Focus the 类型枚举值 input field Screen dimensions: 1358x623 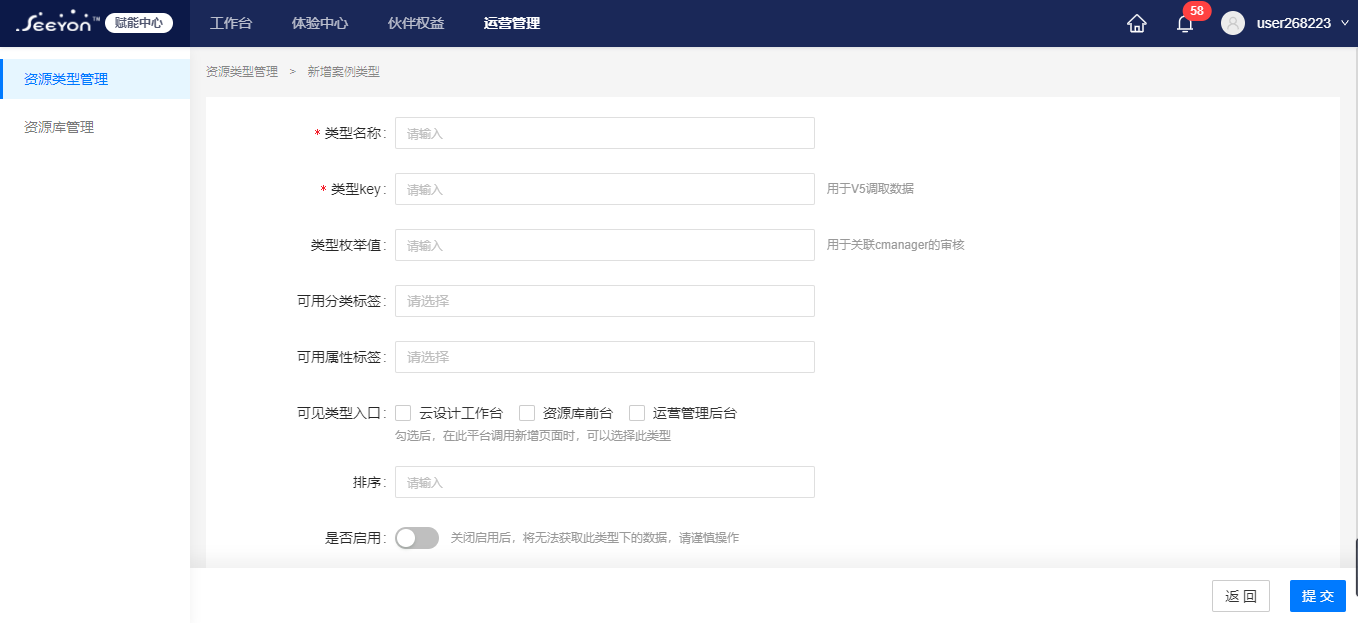(x=605, y=245)
